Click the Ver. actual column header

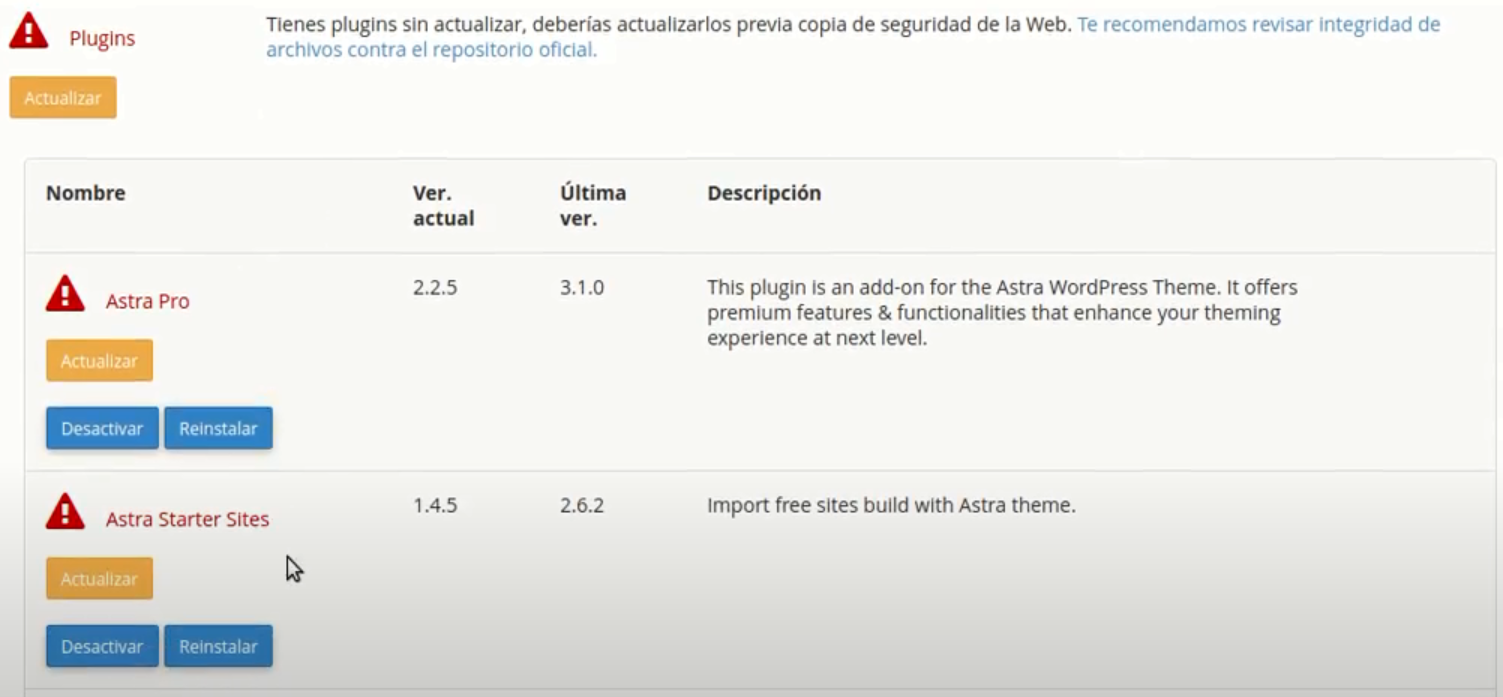443,205
